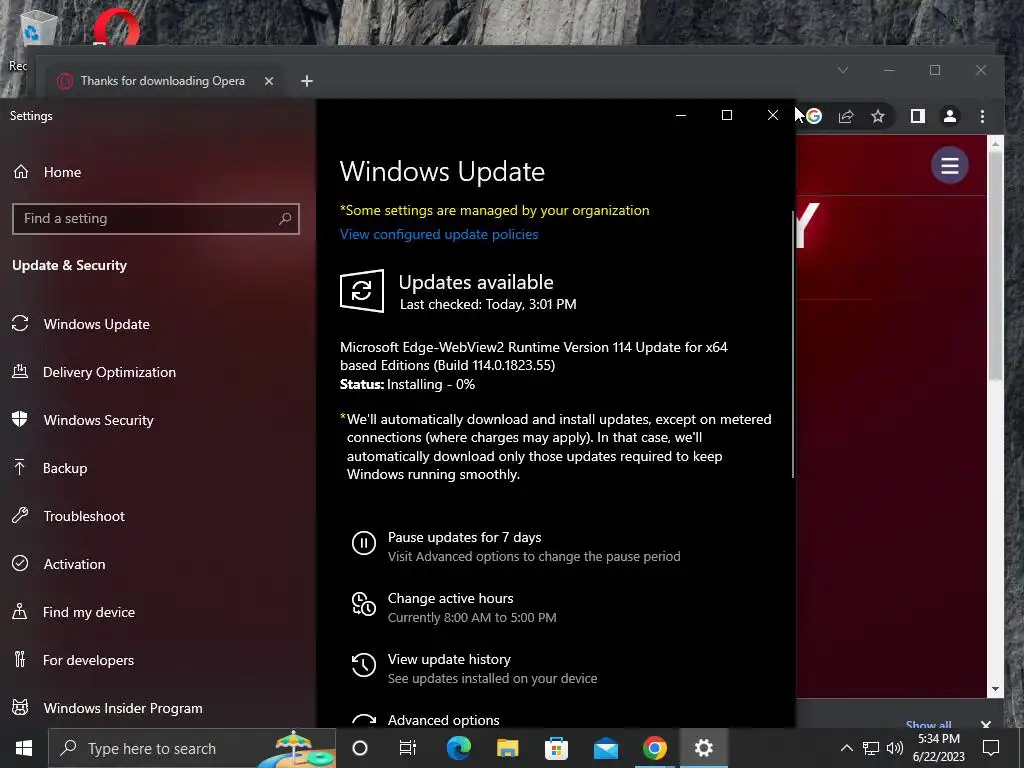This screenshot has height=768, width=1024.
Task: Launch Microsoft Edge from taskbar
Action: (x=458, y=748)
